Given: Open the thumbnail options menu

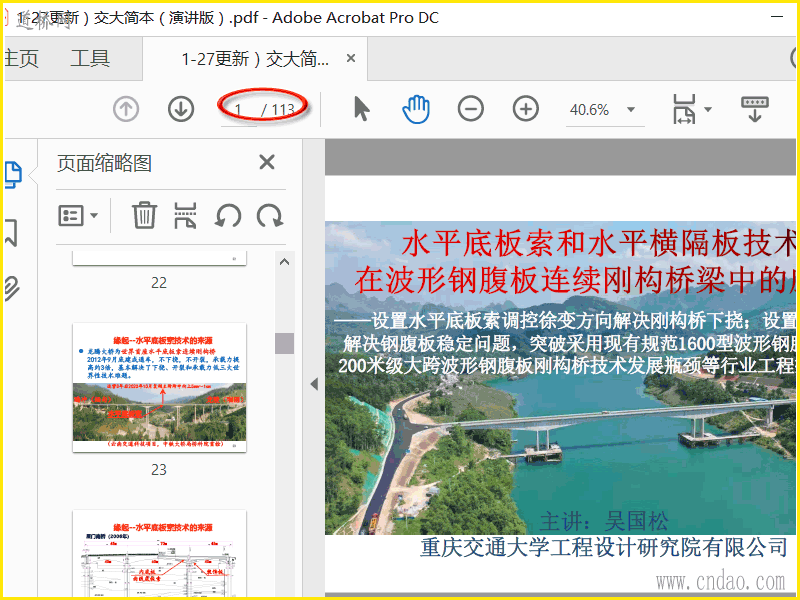Looking at the screenshot, I should (78, 216).
